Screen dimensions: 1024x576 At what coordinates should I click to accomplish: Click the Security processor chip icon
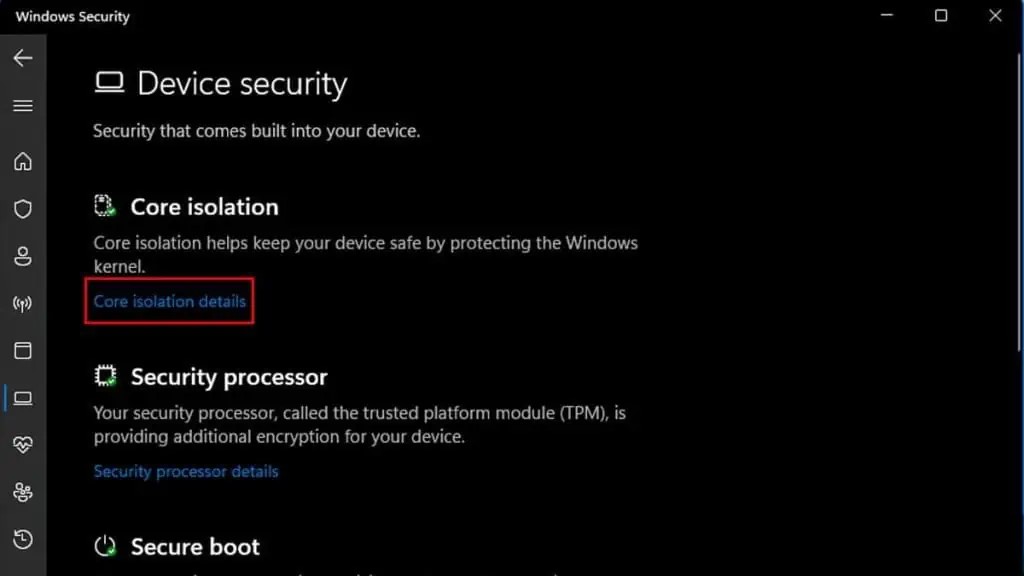tap(105, 376)
